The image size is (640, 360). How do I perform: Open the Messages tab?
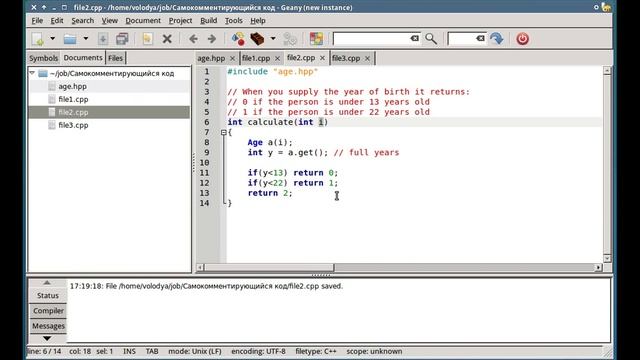[48, 326]
